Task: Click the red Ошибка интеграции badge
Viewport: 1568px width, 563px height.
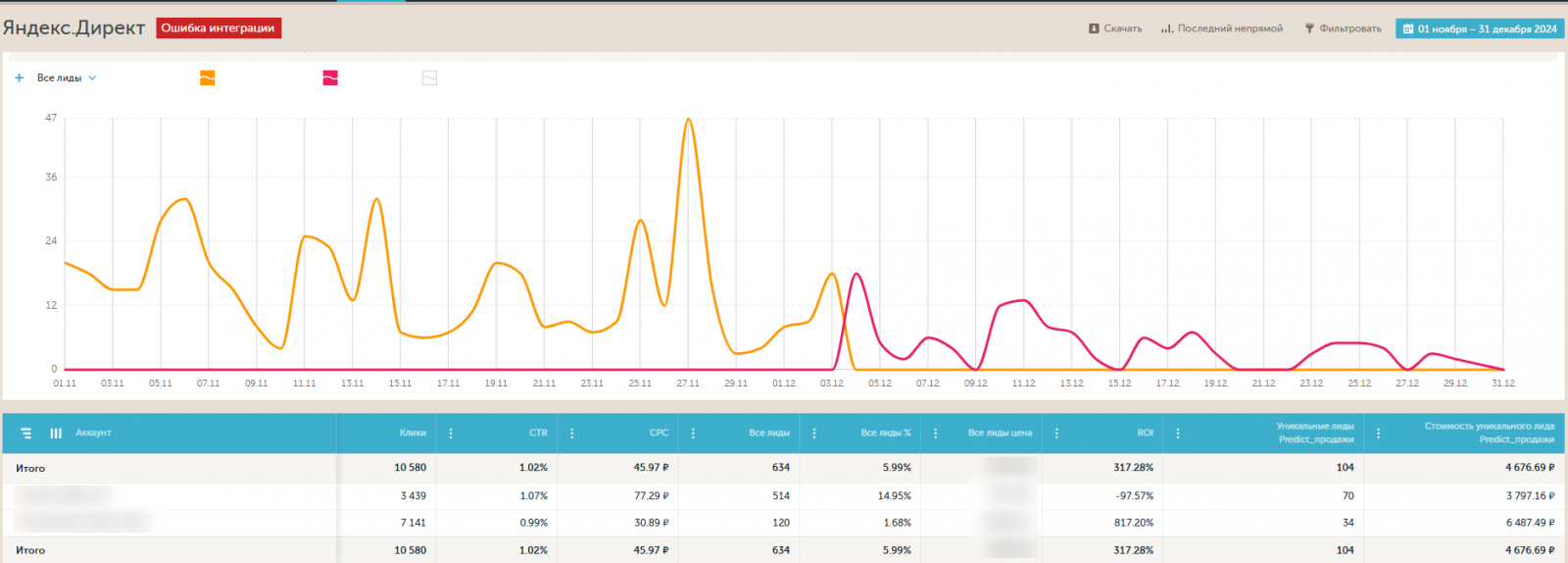Action: [219, 28]
